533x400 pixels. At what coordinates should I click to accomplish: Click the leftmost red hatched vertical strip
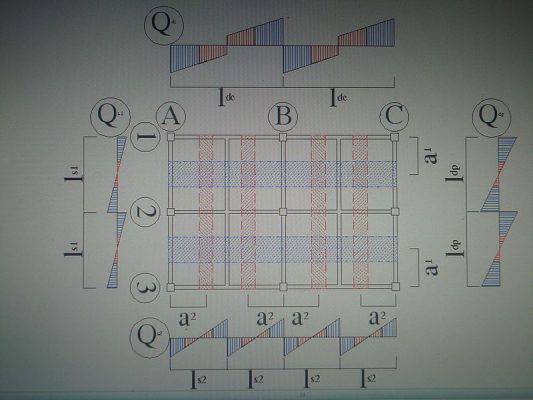pyautogui.click(x=206, y=212)
